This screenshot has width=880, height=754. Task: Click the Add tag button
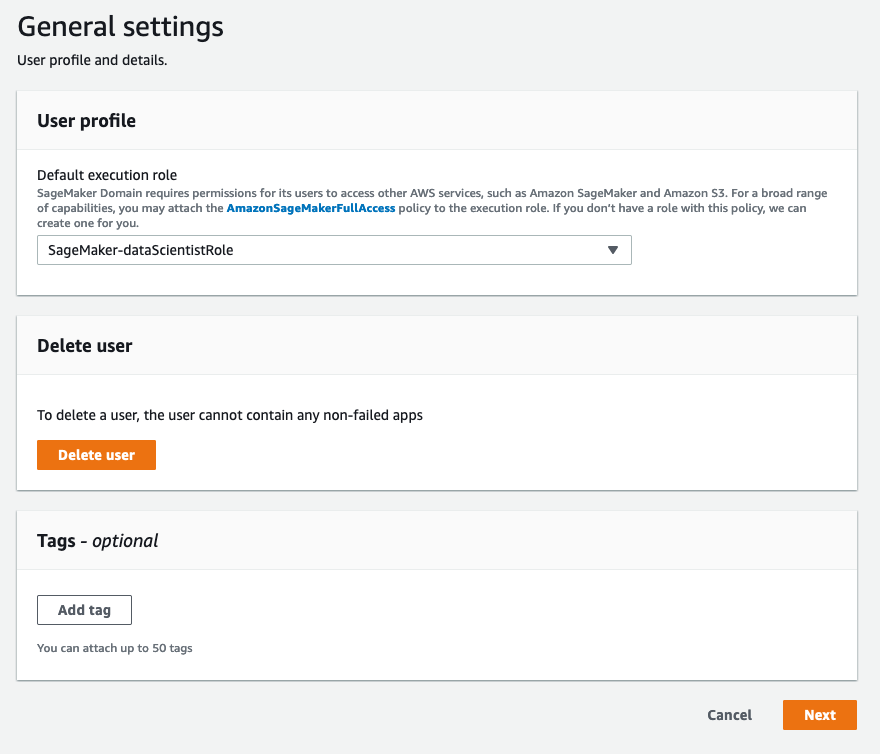[84, 610]
